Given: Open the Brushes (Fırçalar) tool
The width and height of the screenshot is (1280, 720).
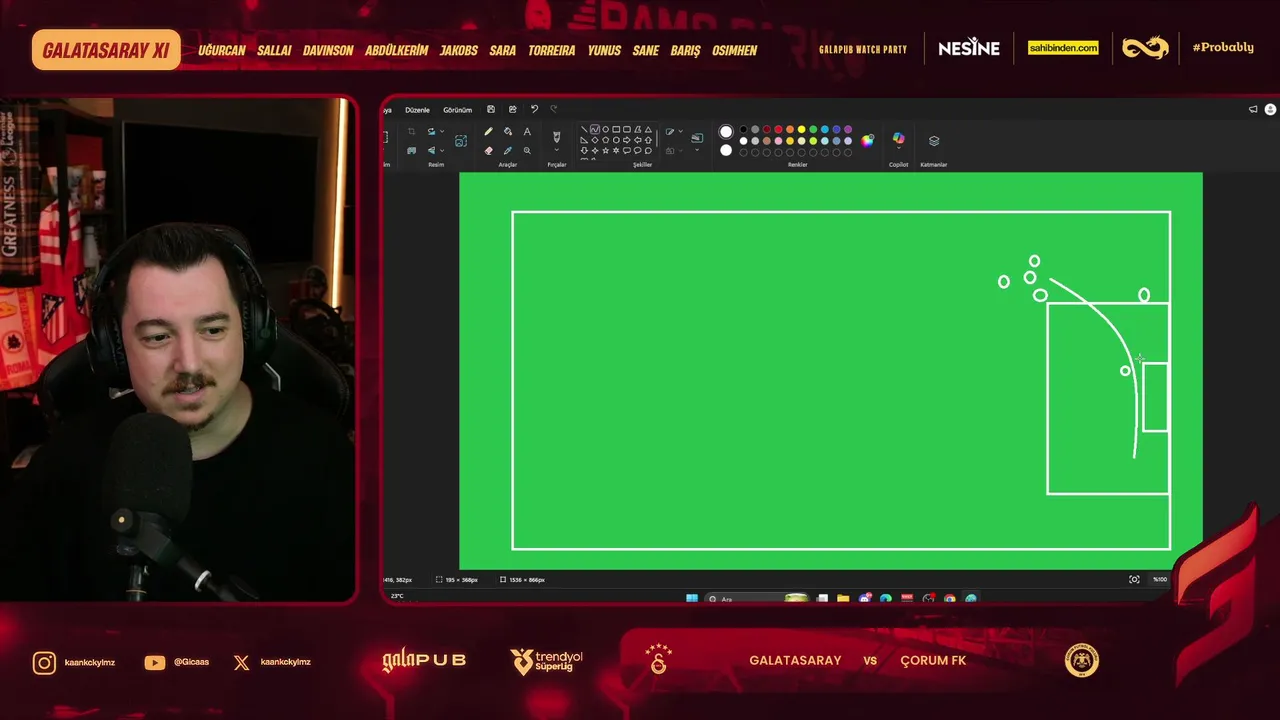Looking at the screenshot, I should 557,136.
